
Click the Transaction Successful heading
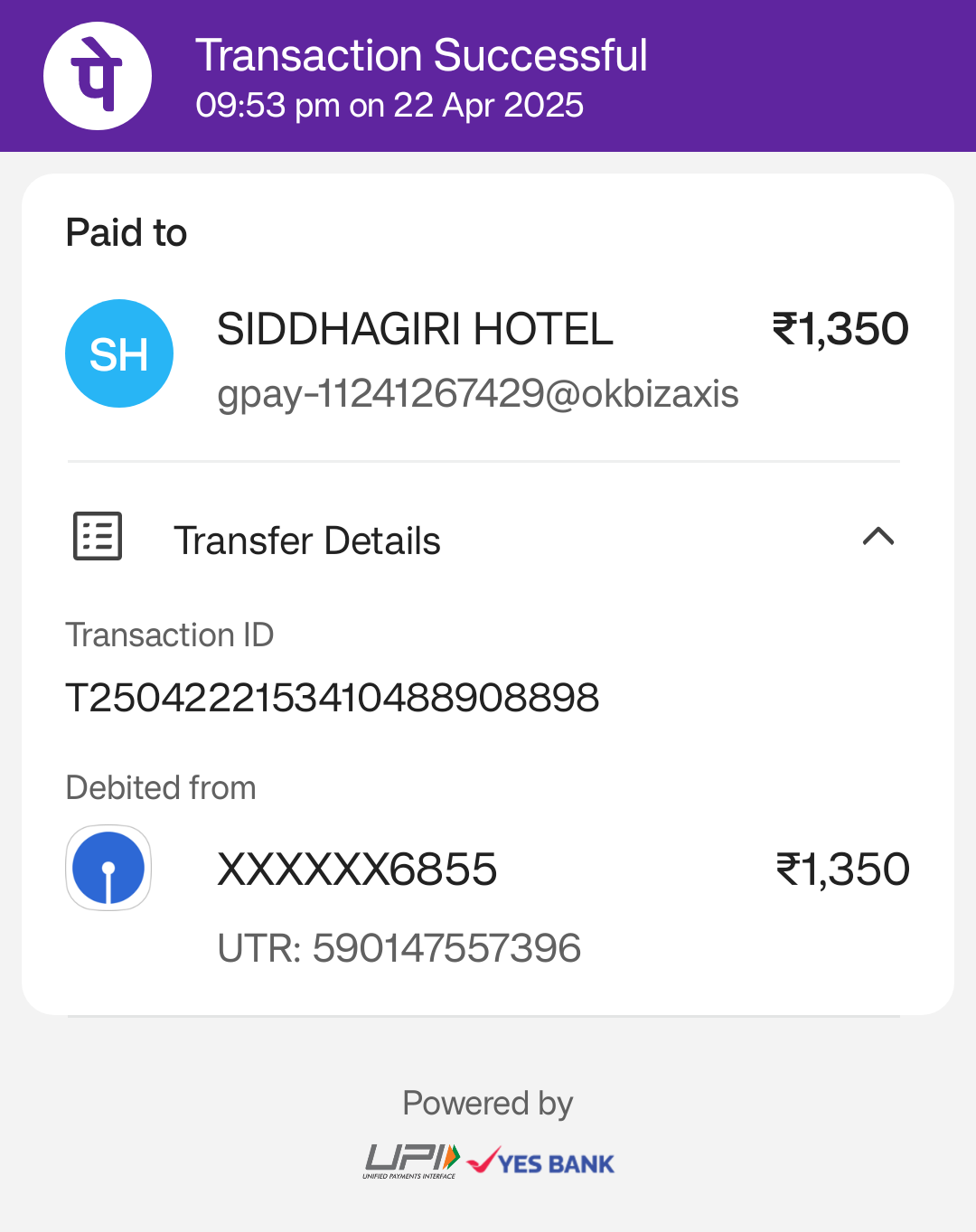point(421,55)
